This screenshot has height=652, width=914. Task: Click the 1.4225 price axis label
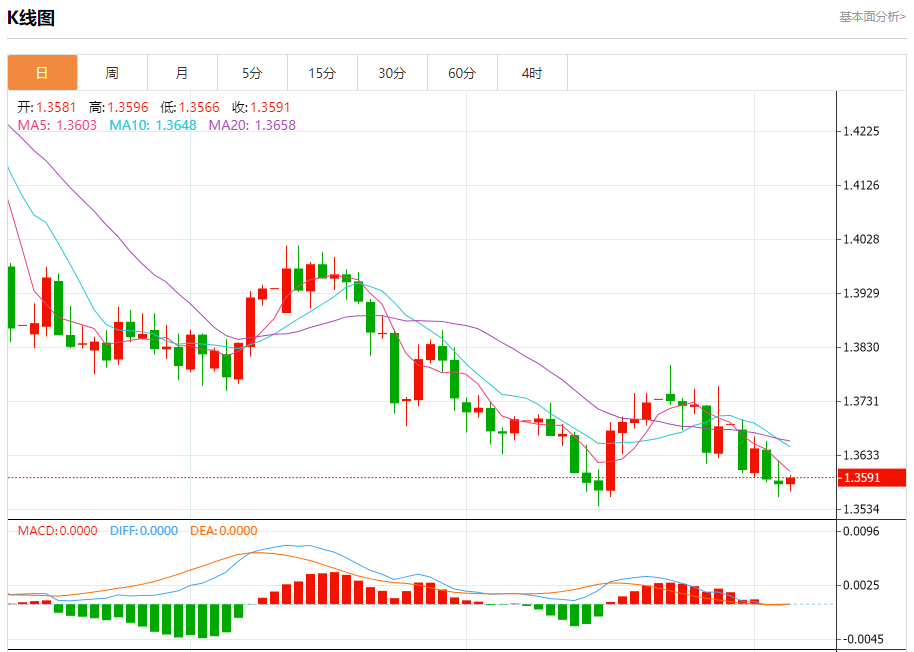(862, 131)
